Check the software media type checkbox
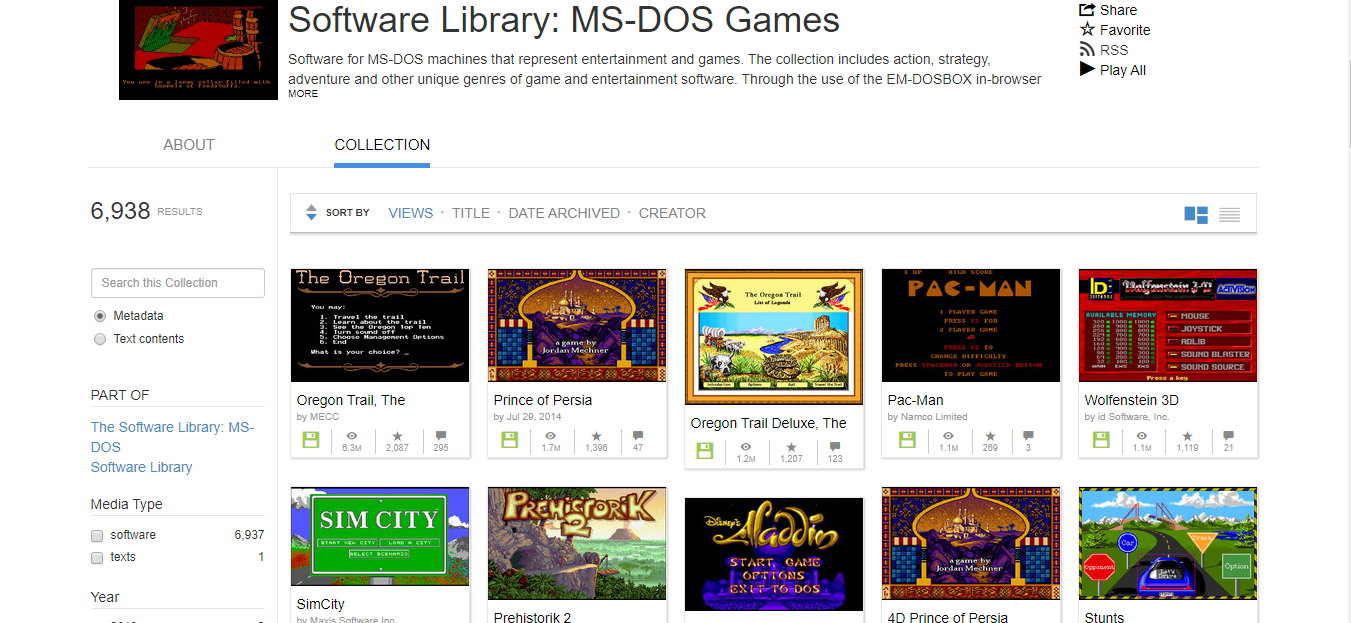 coord(96,534)
